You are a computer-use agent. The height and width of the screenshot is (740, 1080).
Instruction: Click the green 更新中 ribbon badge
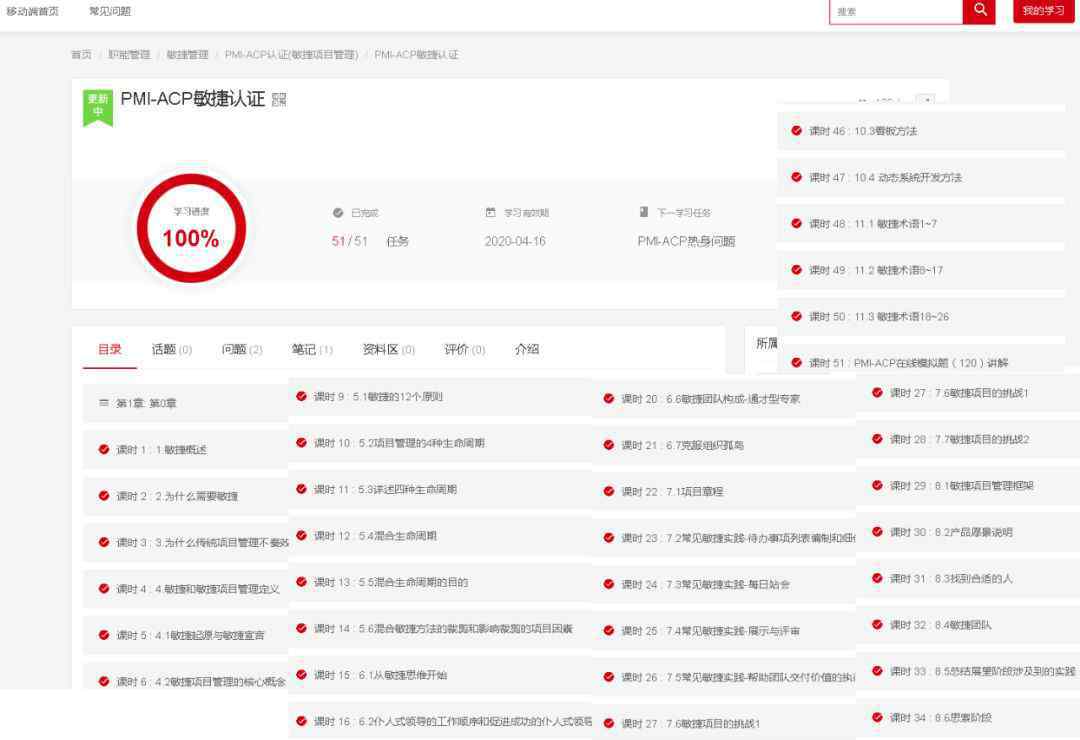tap(98, 108)
